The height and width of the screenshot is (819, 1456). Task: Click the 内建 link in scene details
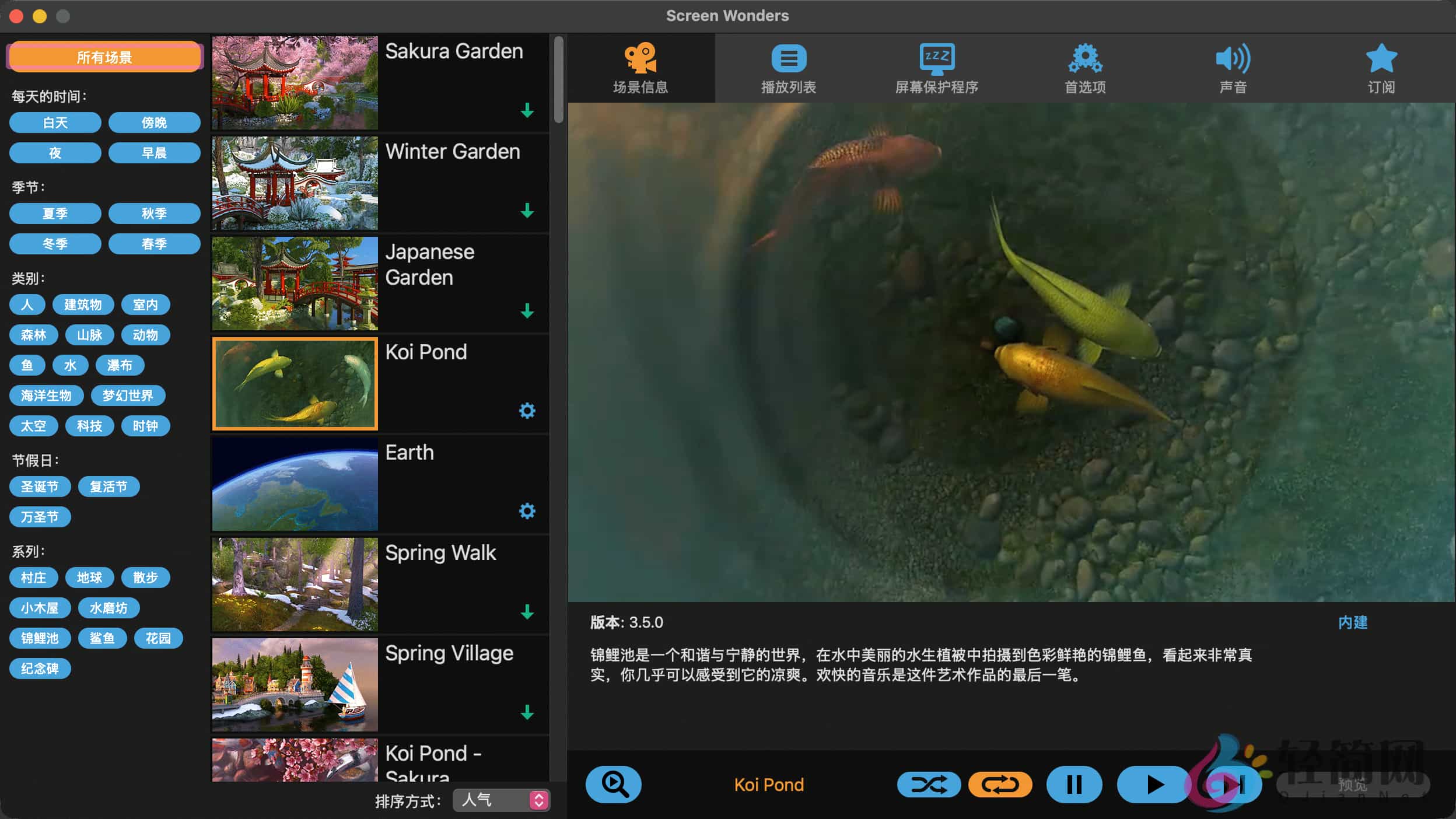pyautogui.click(x=1354, y=622)
